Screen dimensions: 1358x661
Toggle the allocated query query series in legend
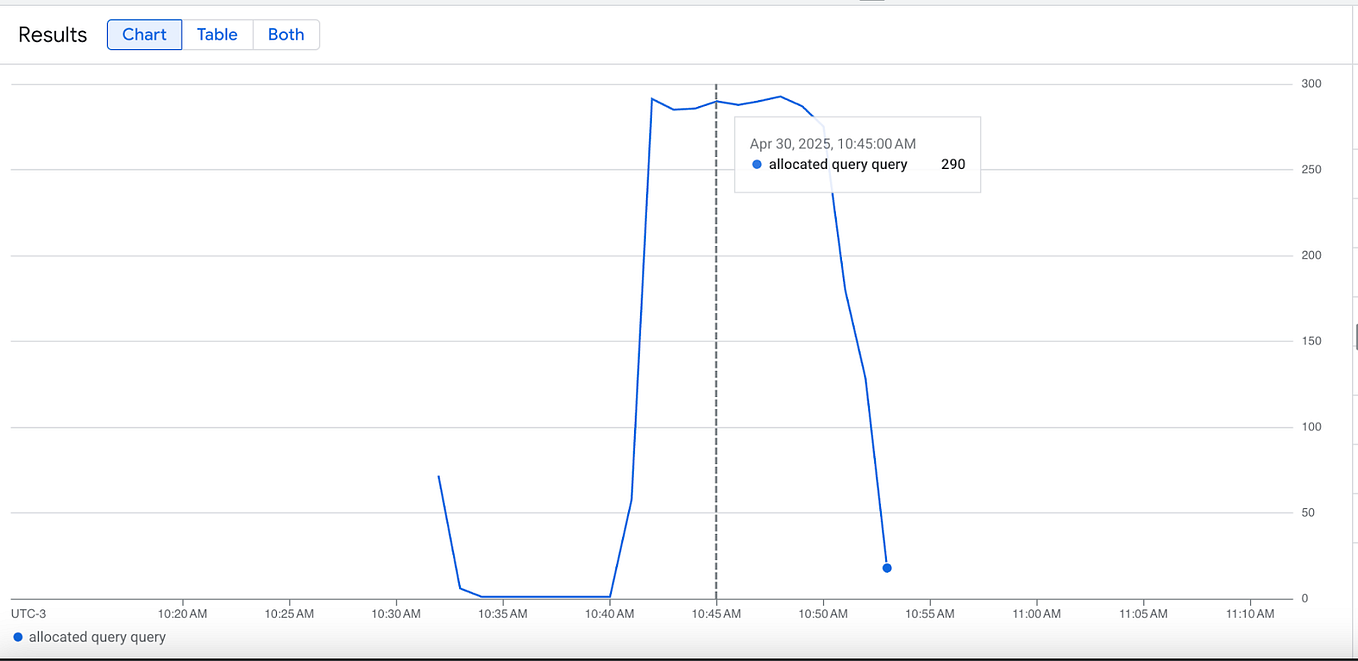(92, 637)
